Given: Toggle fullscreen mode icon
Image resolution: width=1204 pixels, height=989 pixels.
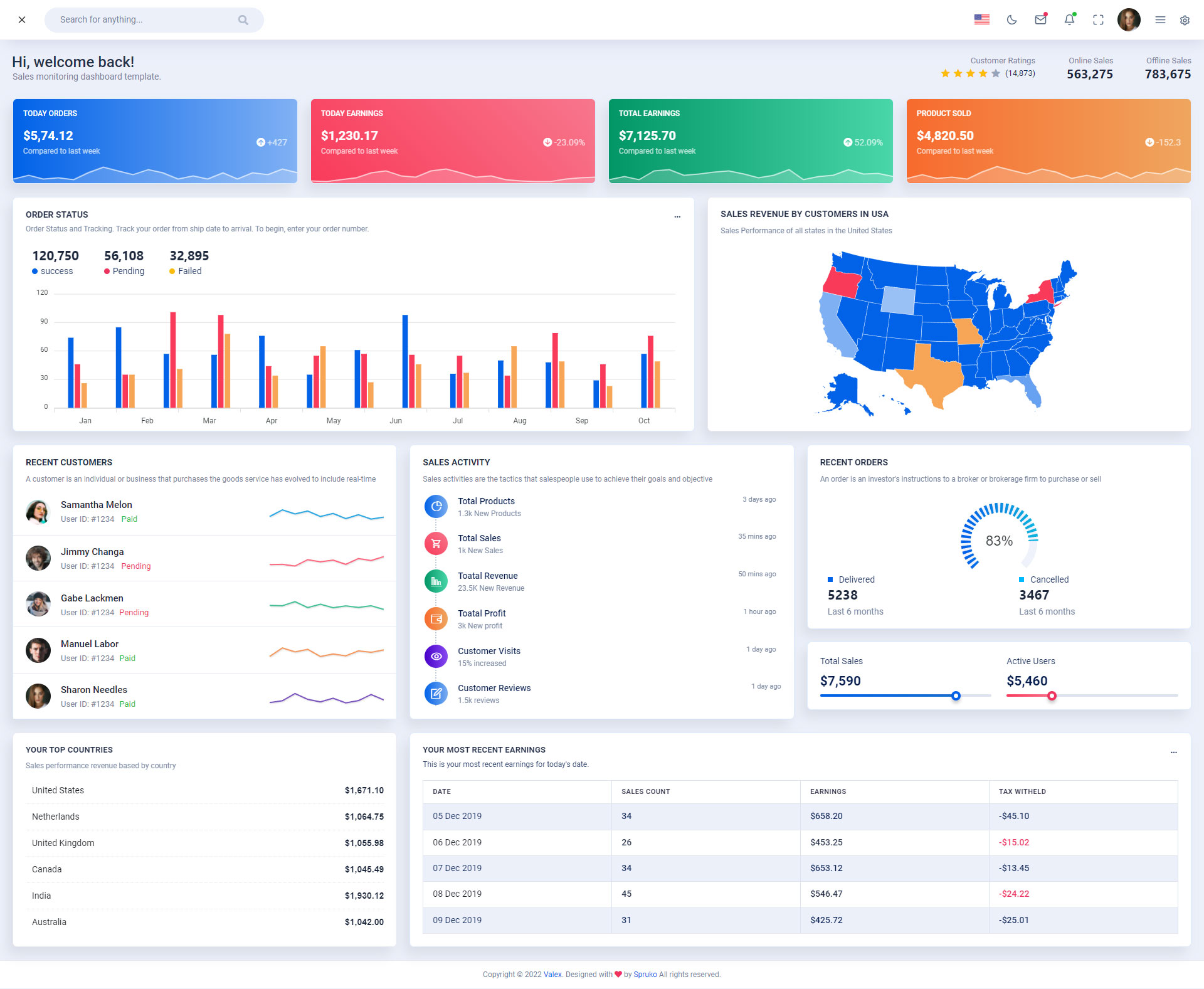Looking at the screenshot, I should coord(1098,20).
